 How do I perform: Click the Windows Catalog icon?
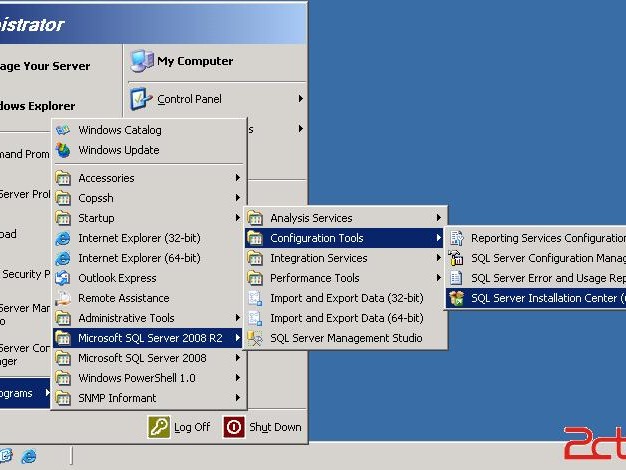pos(63,130)
